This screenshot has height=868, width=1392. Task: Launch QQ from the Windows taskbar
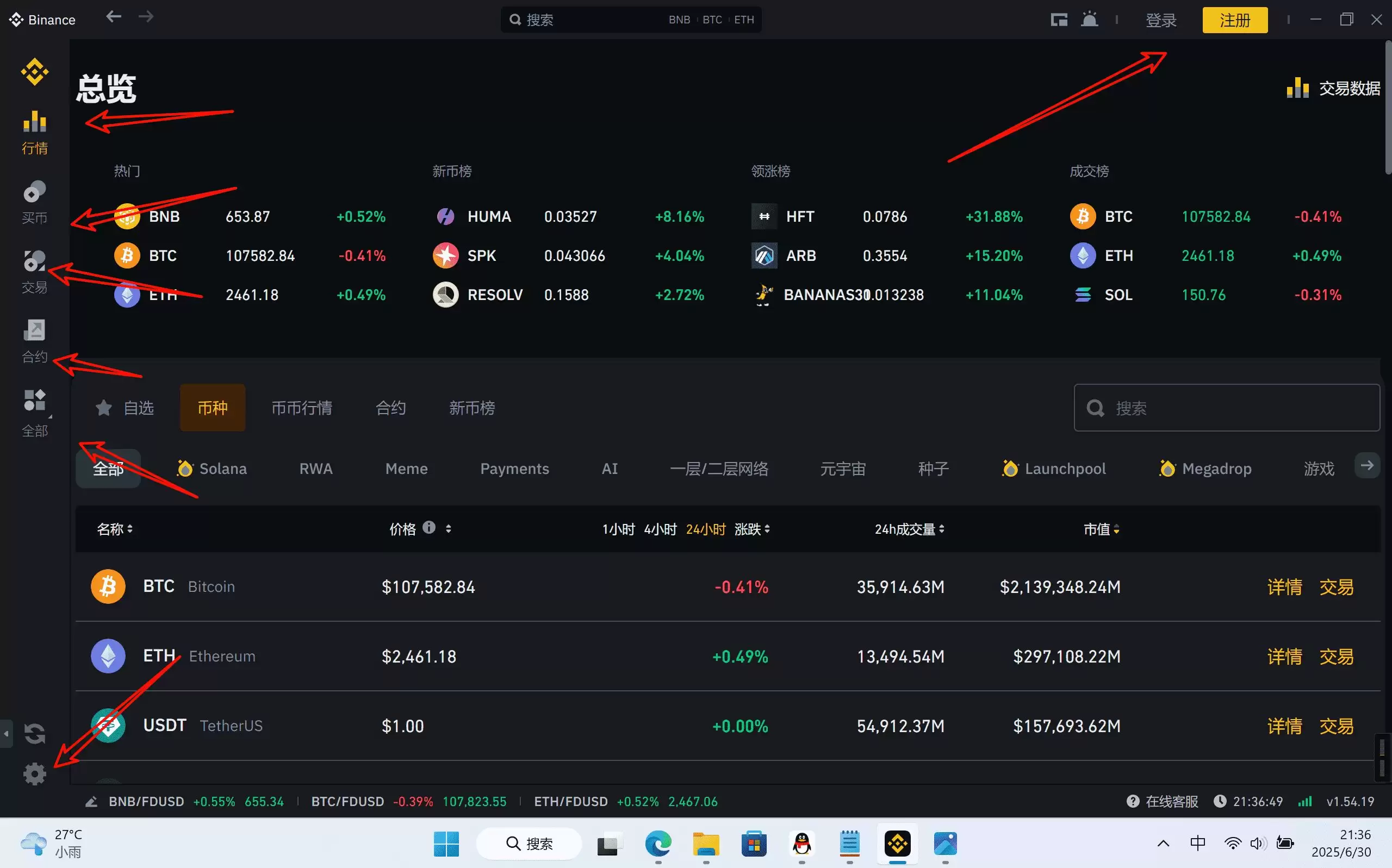[x=801, y=844]
